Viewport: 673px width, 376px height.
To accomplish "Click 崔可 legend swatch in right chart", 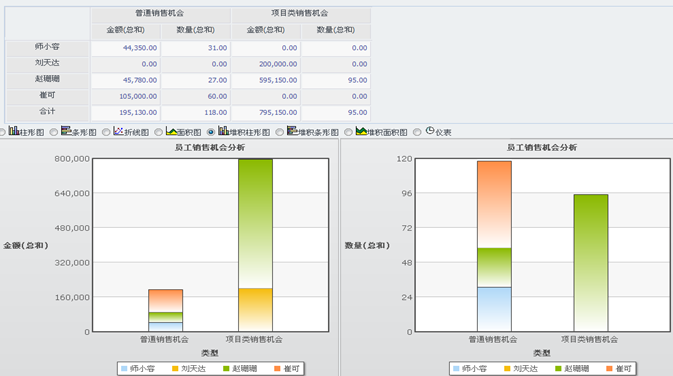I will pyautogui.click(x=609, y=369).
